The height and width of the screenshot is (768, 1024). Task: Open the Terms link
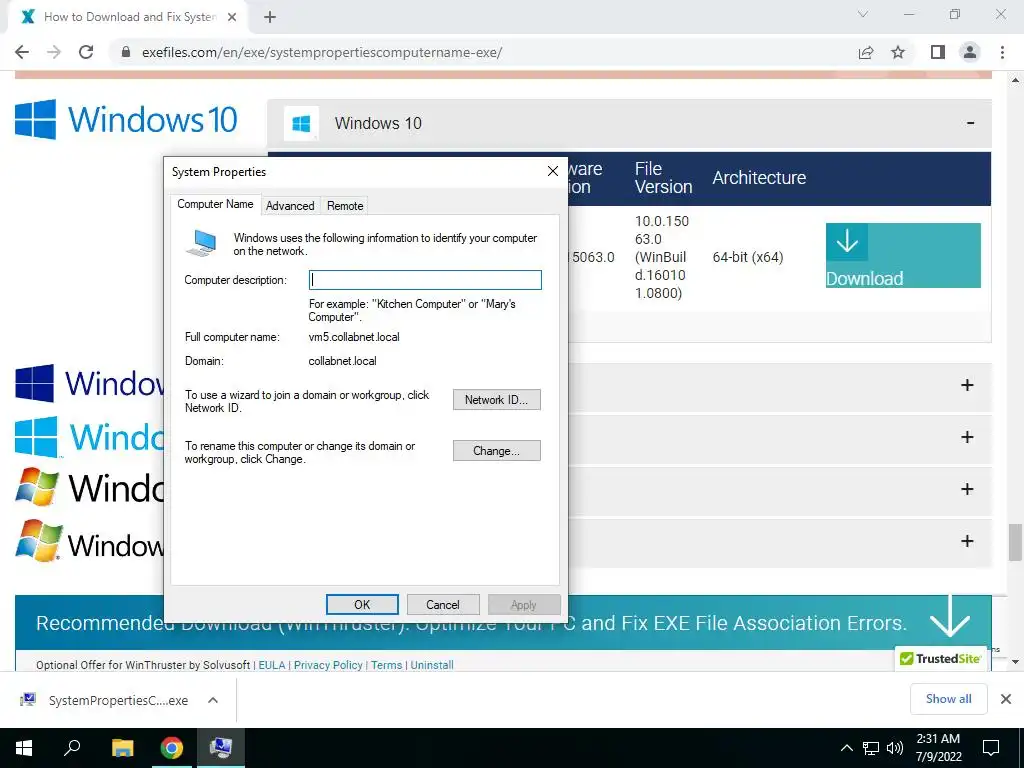387,665
